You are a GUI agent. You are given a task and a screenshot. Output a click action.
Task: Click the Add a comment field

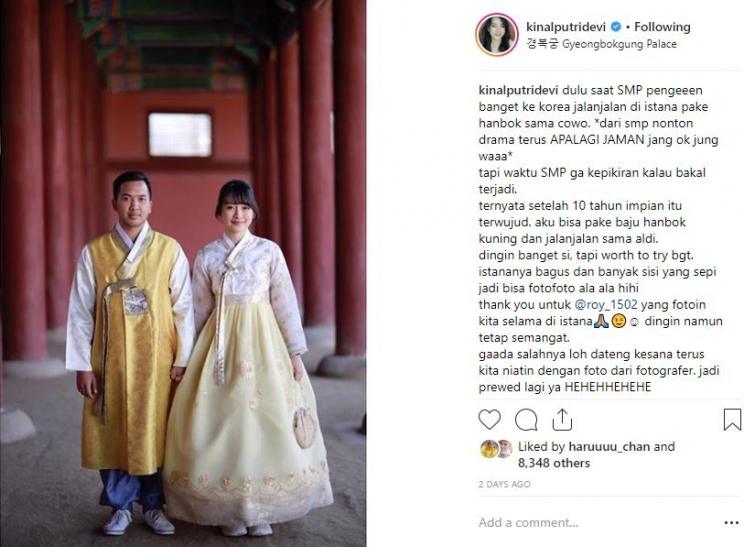tap(598, 522)
